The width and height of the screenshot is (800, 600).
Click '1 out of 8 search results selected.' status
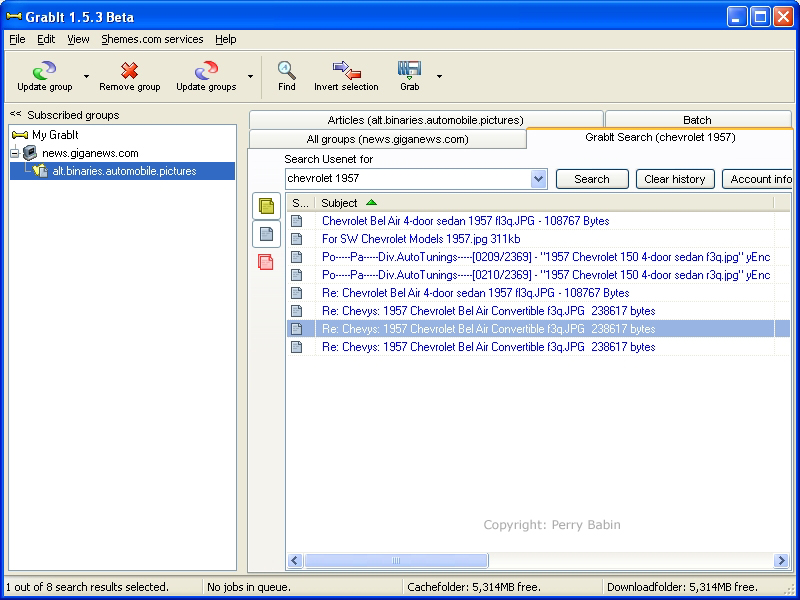[87, 587]
